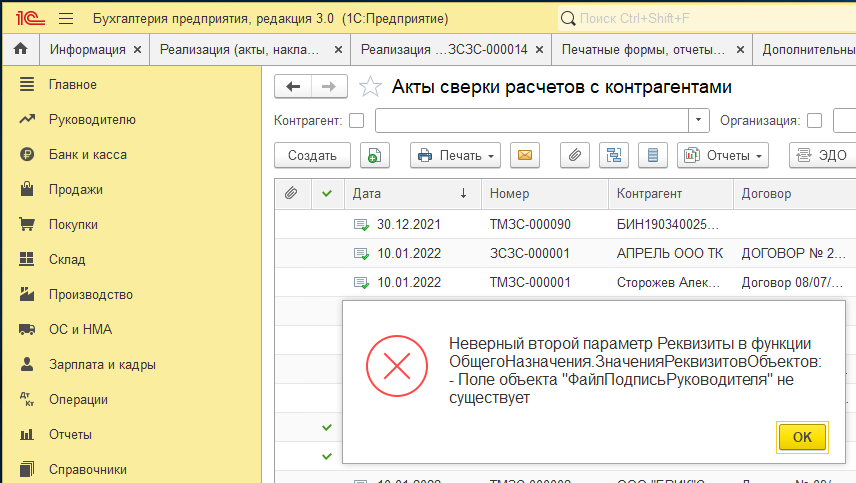The height and width of the screenshot is (483, 856).
Task: Close the Печатные формы, отчеты tab
Action: [740, 50]
